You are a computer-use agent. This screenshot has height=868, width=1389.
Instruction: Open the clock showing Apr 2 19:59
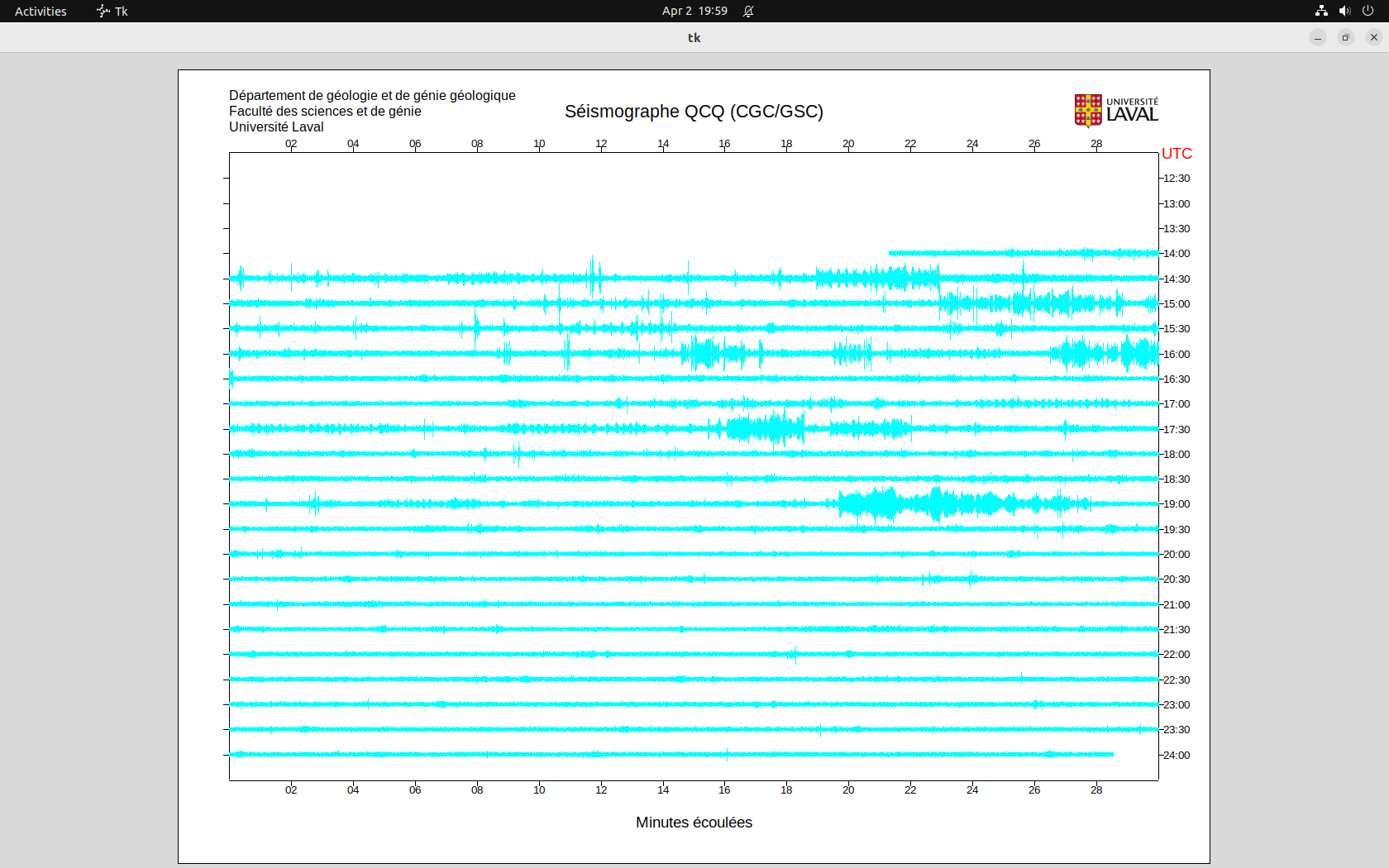(x=694, y=11)
